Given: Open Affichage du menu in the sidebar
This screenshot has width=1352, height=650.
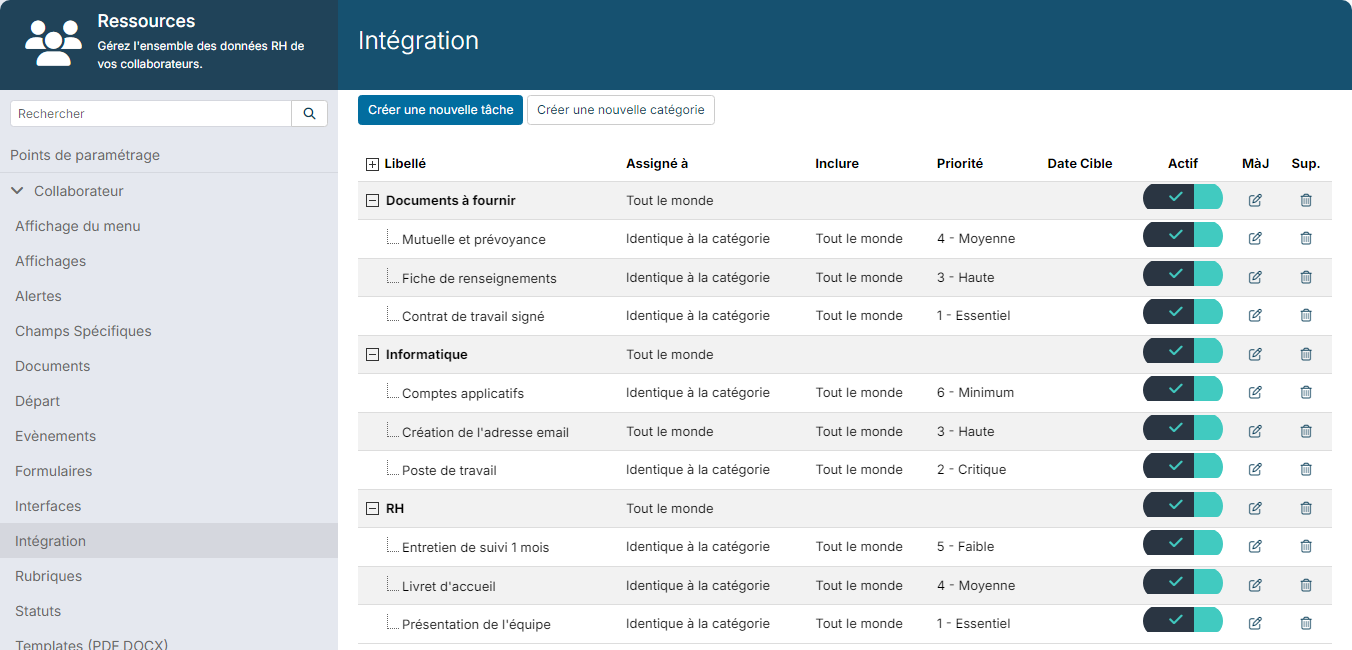Looking at the screenshot, I should (78, 226).
